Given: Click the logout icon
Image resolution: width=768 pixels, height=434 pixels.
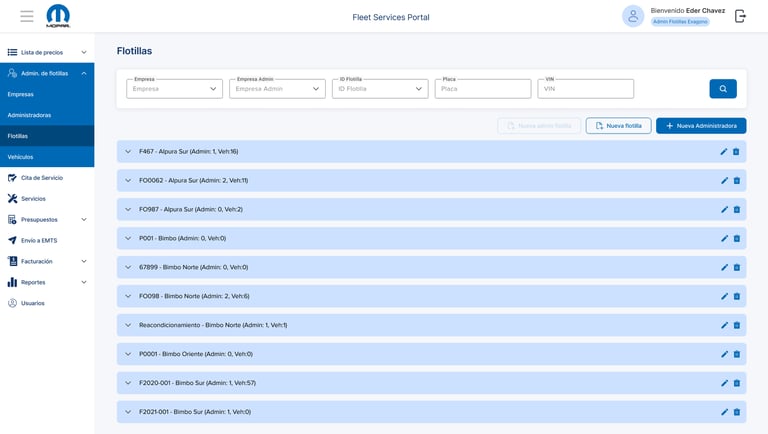Looking at the screenshot, I should coord(740,16).
